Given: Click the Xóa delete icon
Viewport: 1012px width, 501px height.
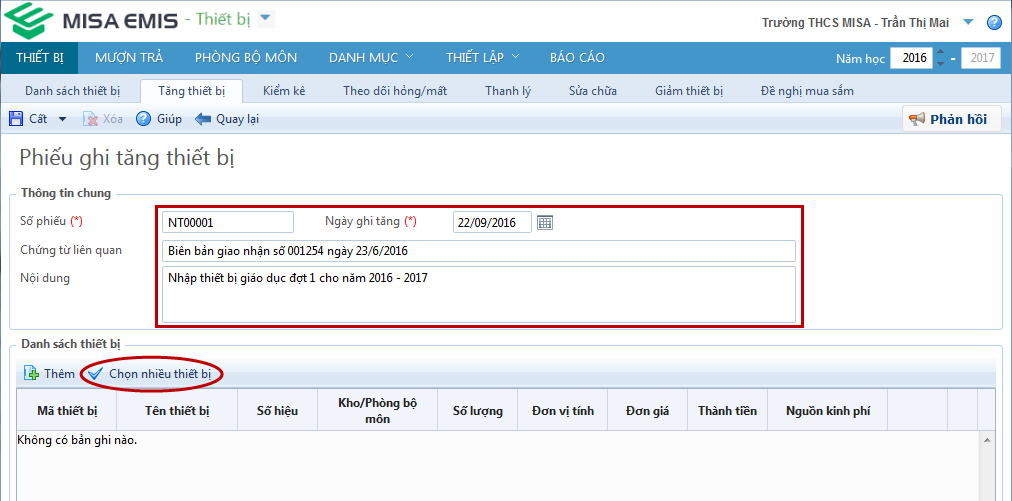Looking at the screenshot, I should pos(90,119).
